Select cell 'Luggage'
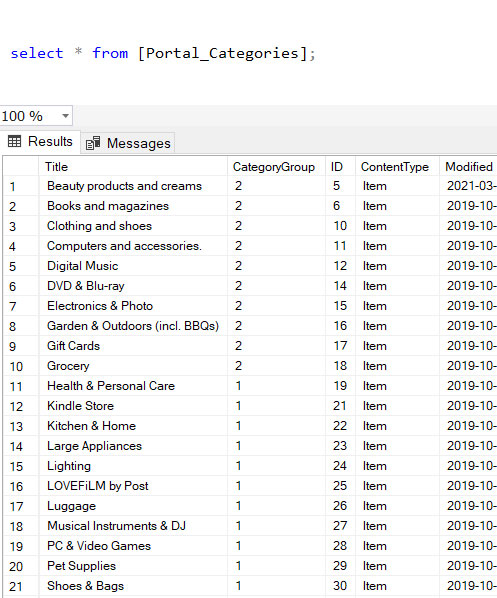This screenshot has width=497, height=598. tap(133, 506)
